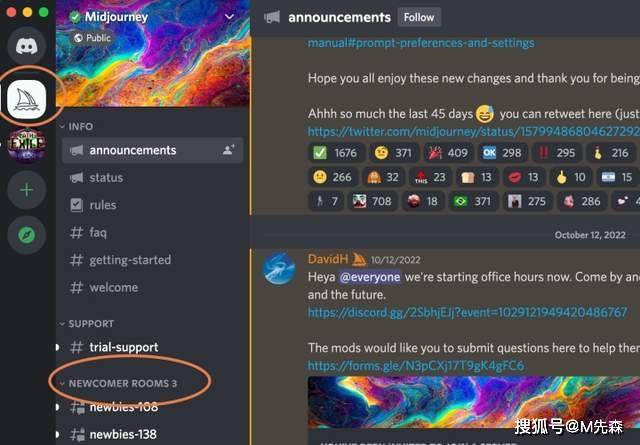
Task: Toggle the Brazil flag reaction 371
Action: point(473,201)
